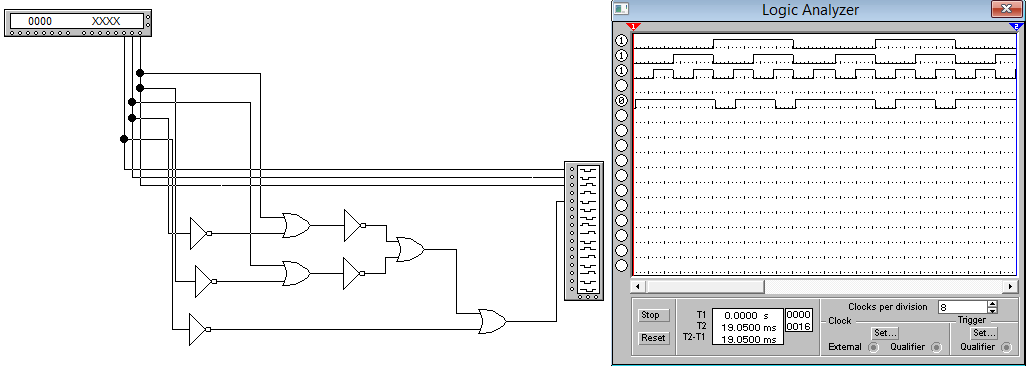Decrease Clocks per division with down arrow

click(992, 310)
